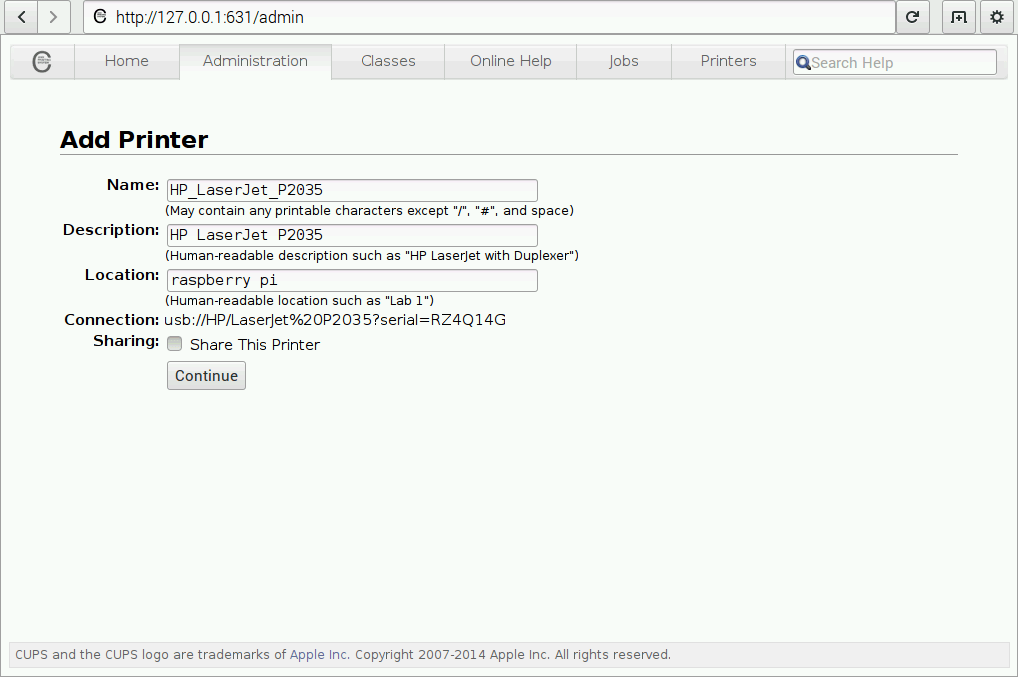Click the Location: label
Image resolution: width=1018 pixels, height=677 pixels.
122,275
